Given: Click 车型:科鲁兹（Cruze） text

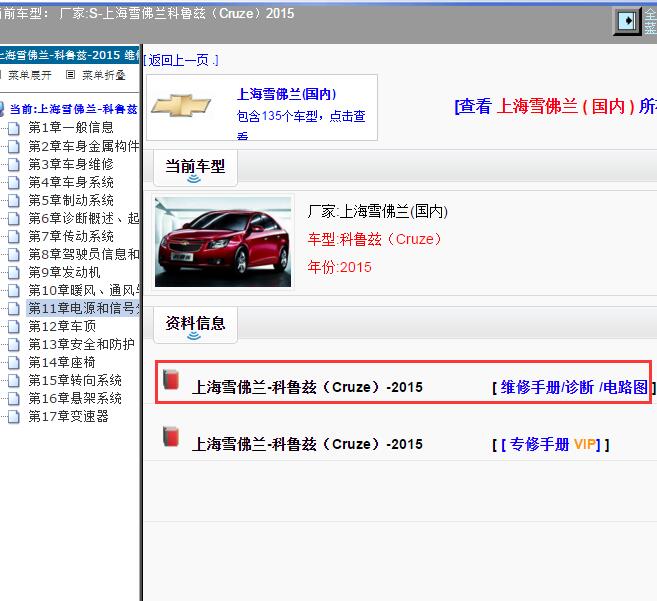Looking at the screenshot, I should (x=374, y=239).
